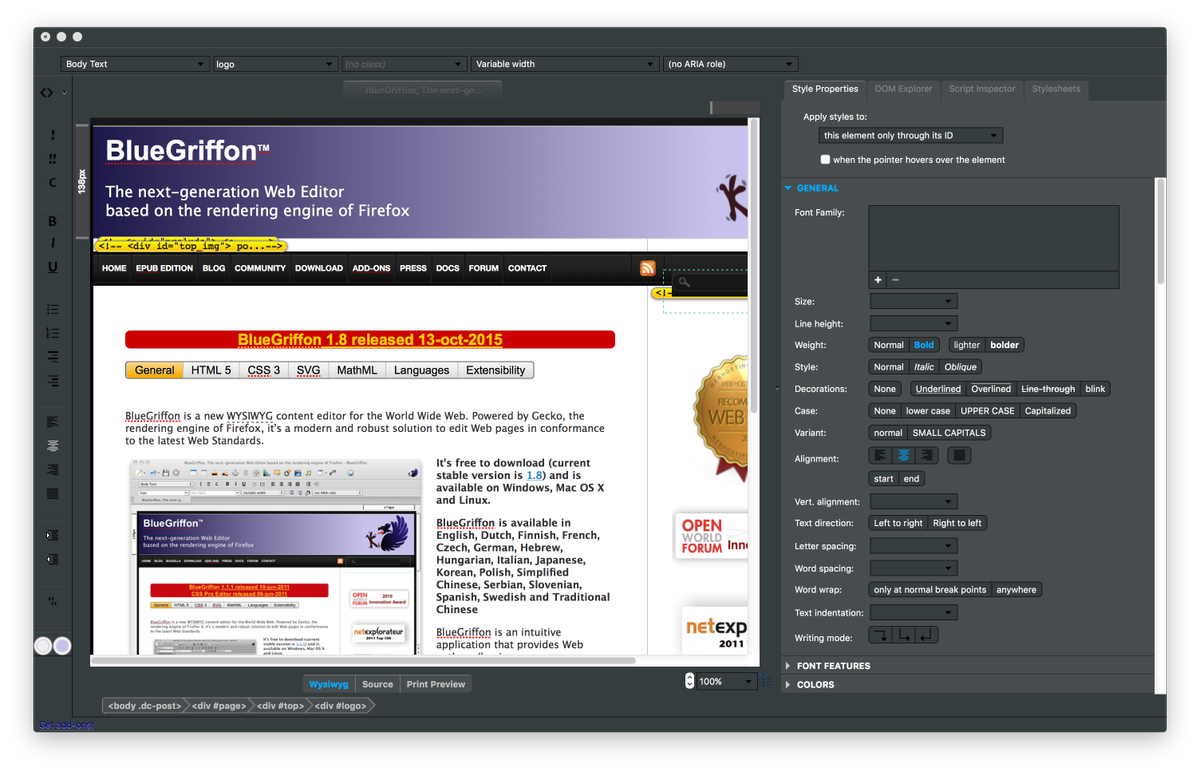
Task: Open the 'HTML 5' tab on the webpage
Action: coord(211,370)
